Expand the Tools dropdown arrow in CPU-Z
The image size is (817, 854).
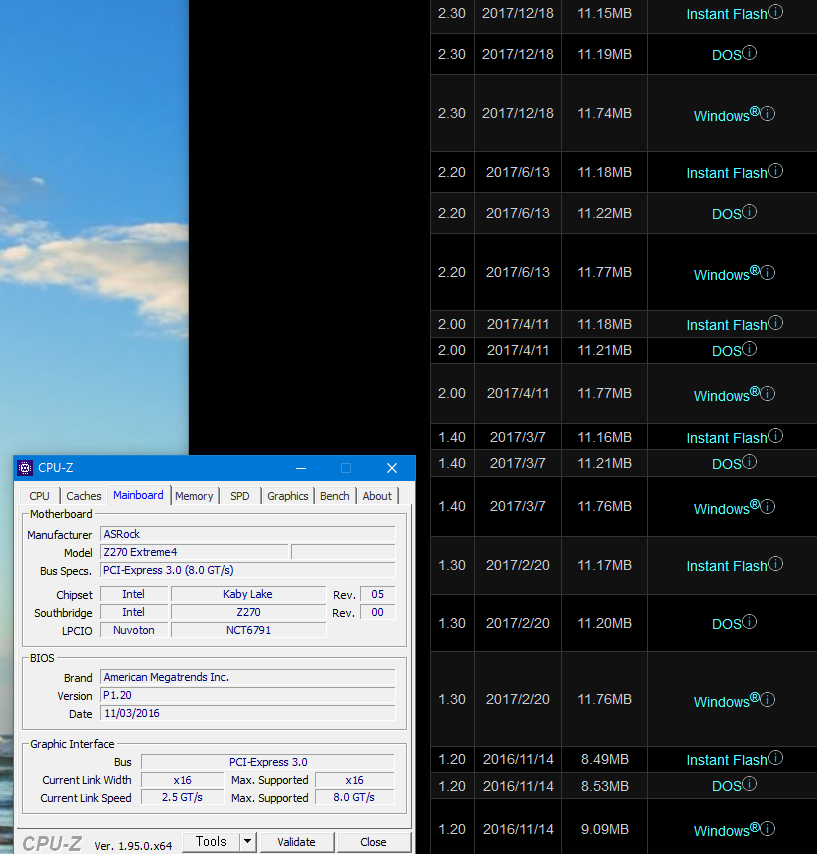click(248, 841)
